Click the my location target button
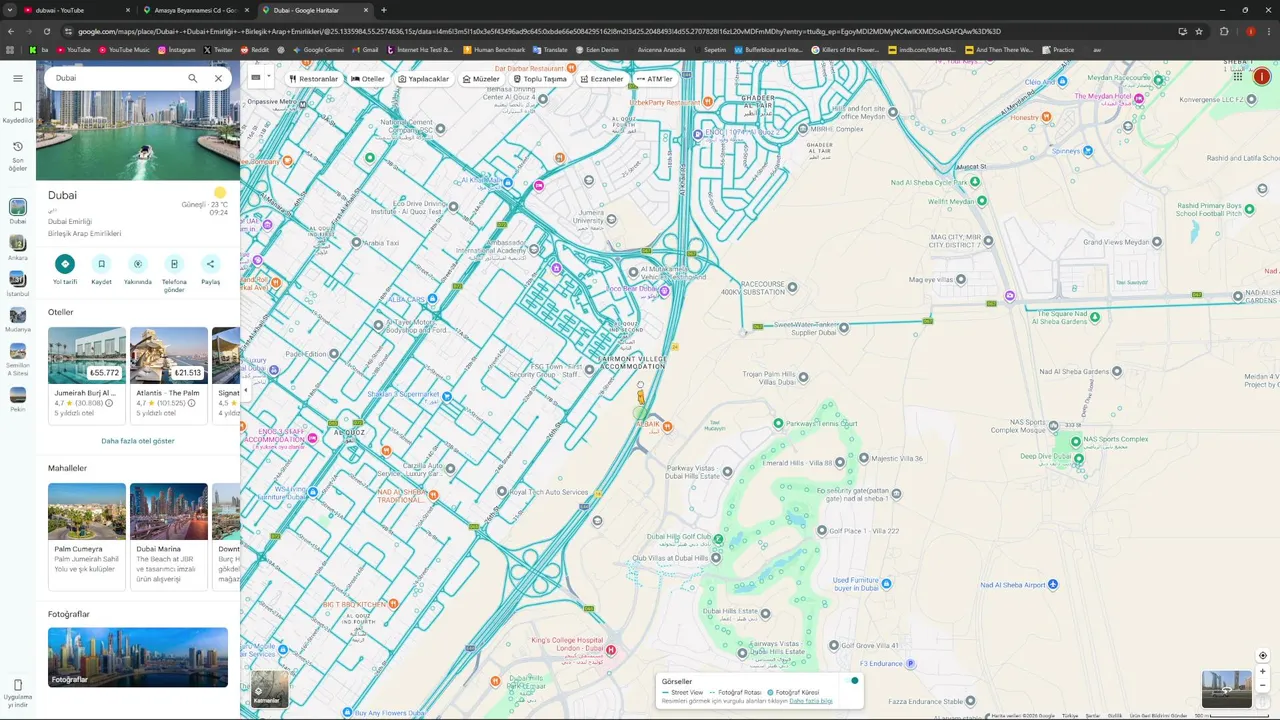 tap(1262, 656)
